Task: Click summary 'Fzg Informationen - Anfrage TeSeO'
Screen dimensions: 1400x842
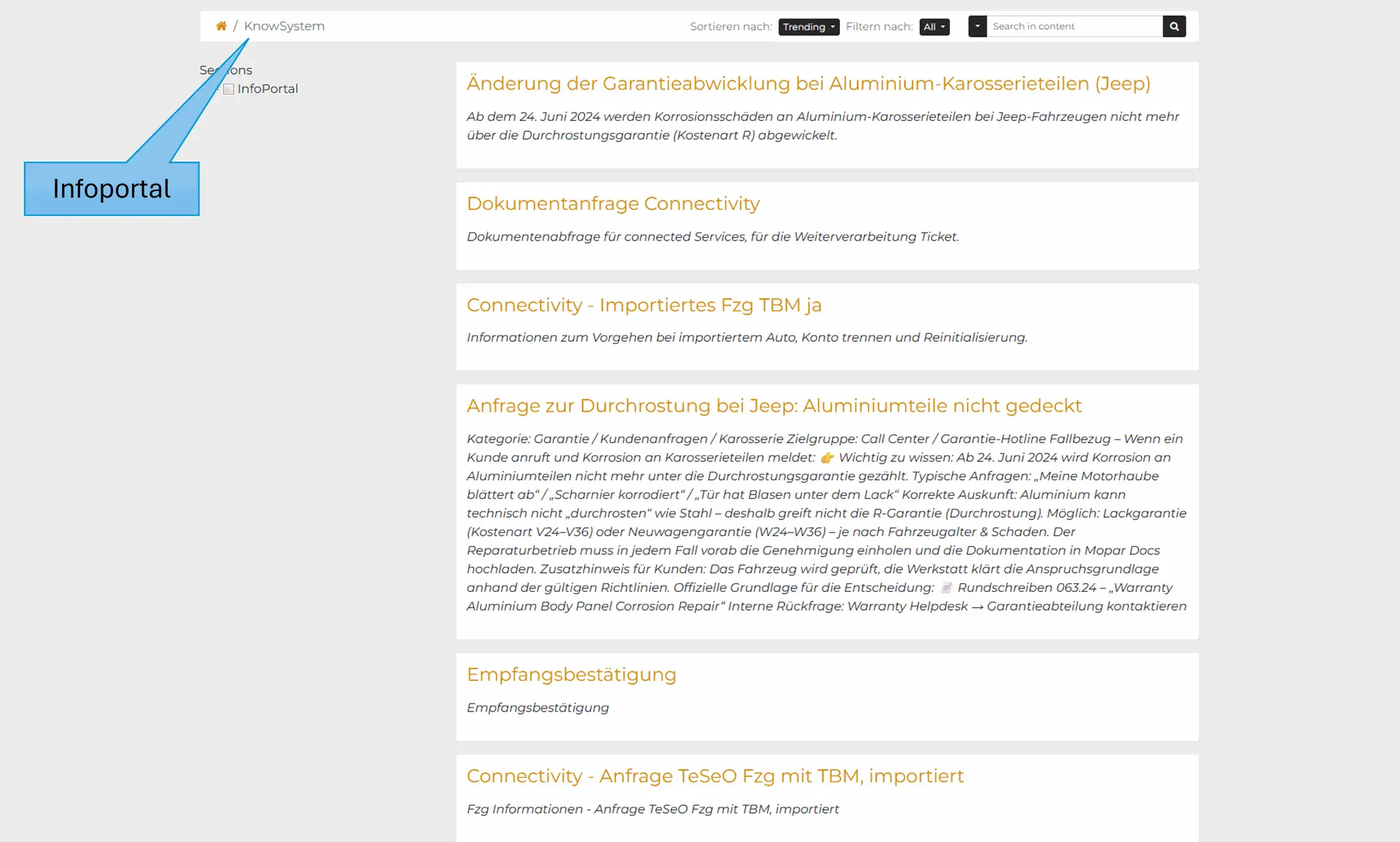Action: coord(653,809)
